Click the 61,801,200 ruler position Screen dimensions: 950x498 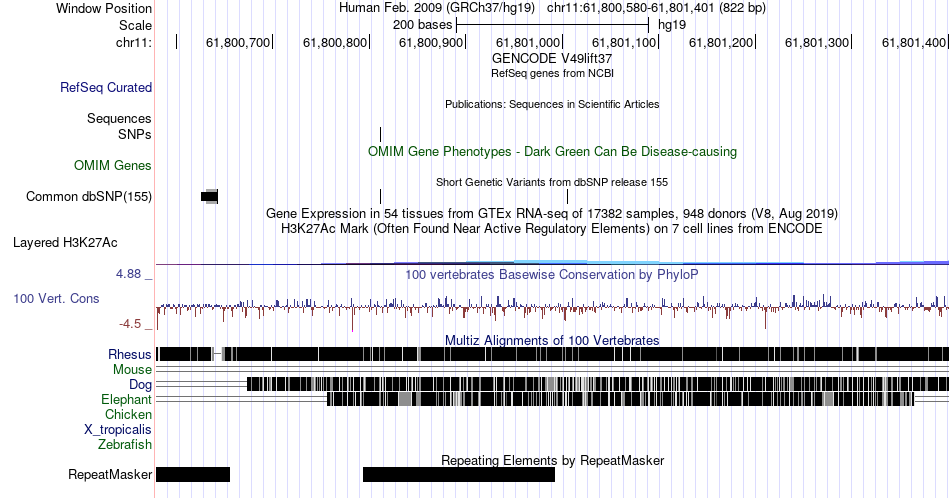721,42
